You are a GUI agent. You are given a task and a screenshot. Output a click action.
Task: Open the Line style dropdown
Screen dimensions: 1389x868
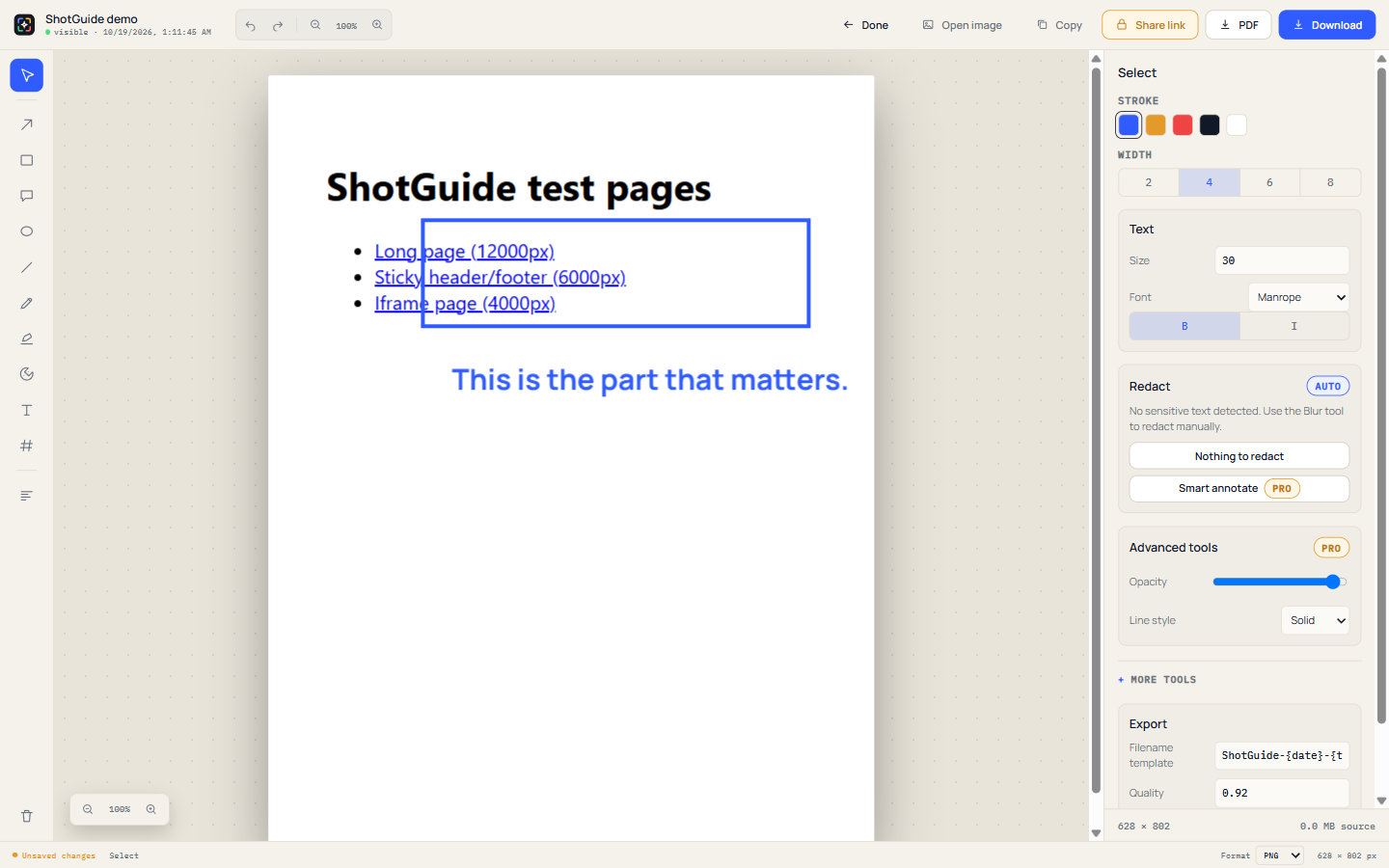pyautogui.click(x=1315, y=620)
